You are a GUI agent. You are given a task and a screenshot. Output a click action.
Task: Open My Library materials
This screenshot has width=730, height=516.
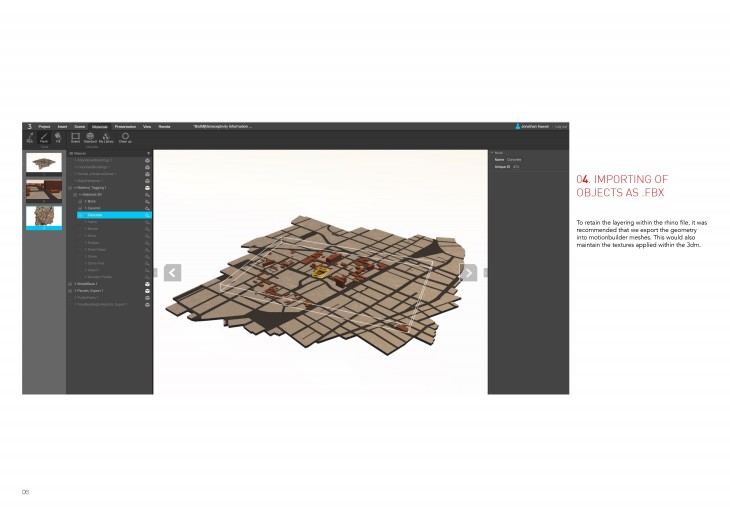click(106, 138)
